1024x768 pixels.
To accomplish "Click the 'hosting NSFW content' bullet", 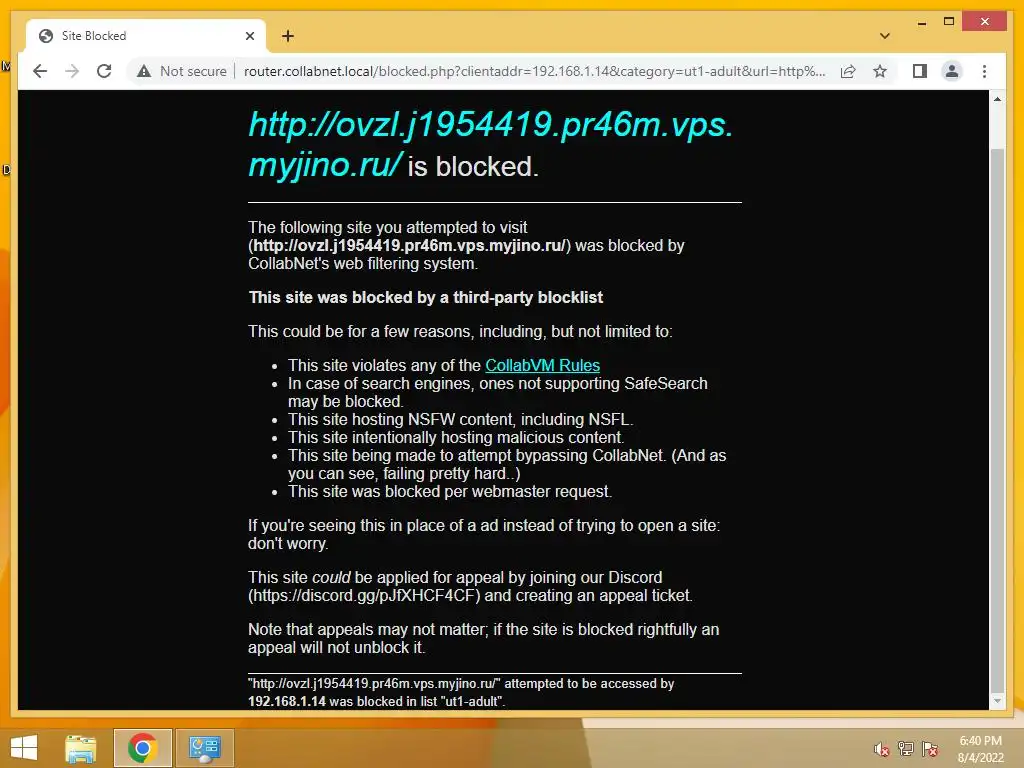I will click(x=460, y=419).
